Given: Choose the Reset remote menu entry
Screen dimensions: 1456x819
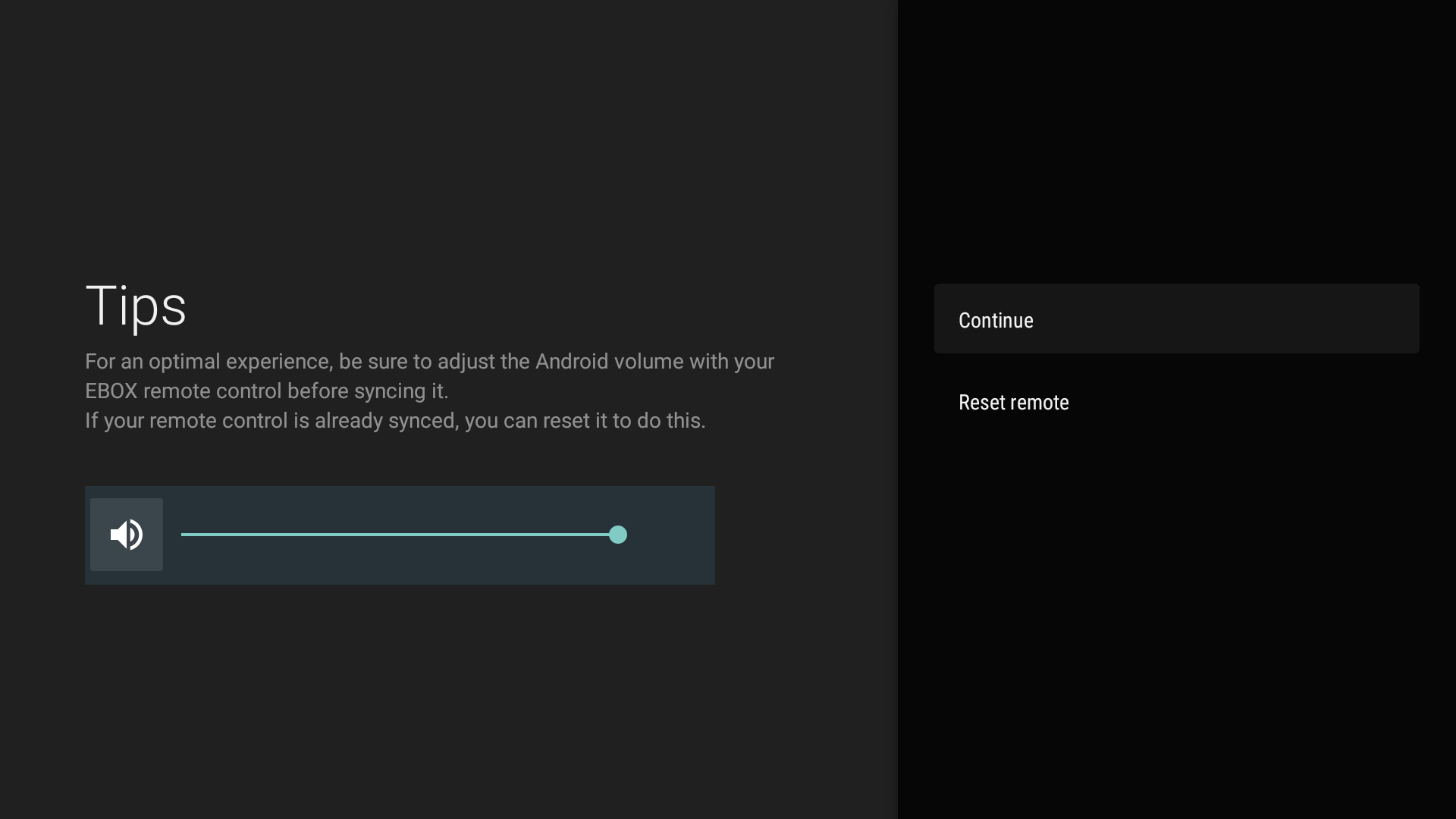Looking at the screenshot, I should tap(1013, 403).
